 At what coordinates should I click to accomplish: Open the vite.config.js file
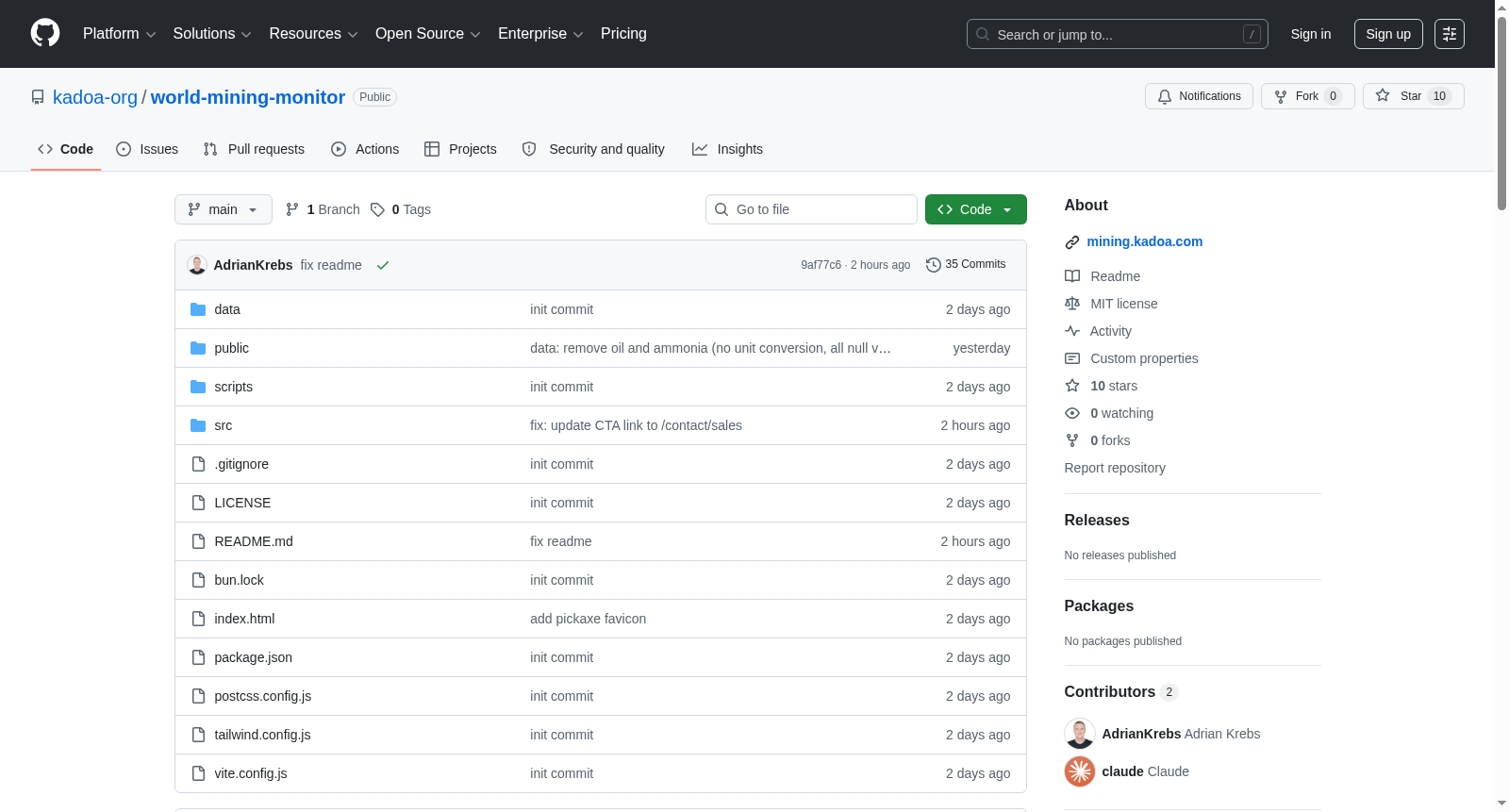pyautogui.click(x=251, y=773)
